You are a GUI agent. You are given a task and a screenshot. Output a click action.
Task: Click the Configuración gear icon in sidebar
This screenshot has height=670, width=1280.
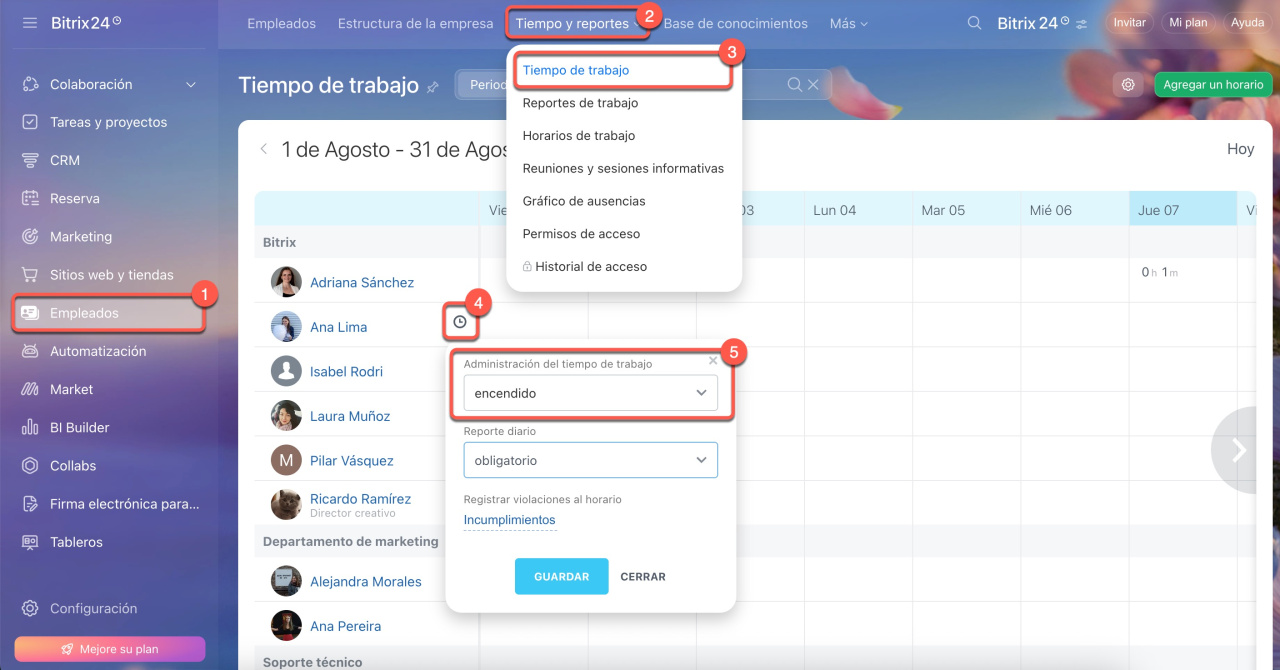pyautogui.click(x=30, y=608)
